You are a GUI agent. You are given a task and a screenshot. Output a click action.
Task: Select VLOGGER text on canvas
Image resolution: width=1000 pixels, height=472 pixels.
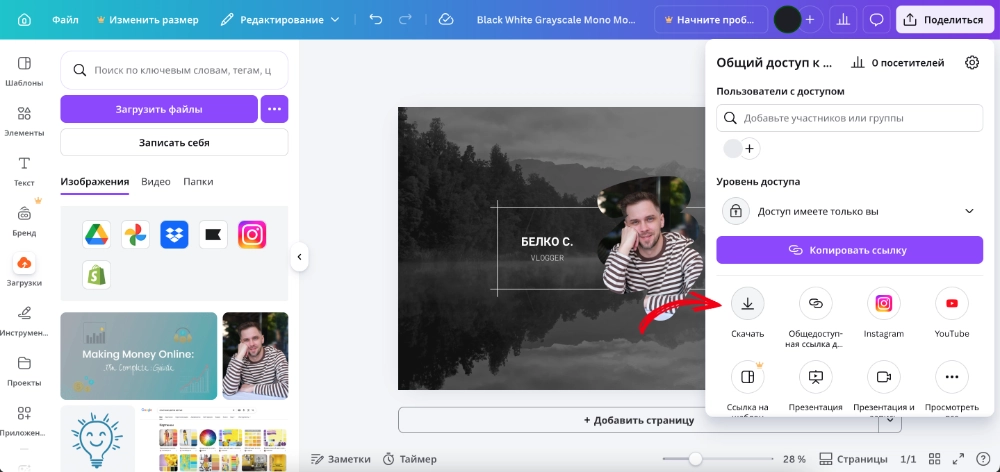[x=547, y=258]
